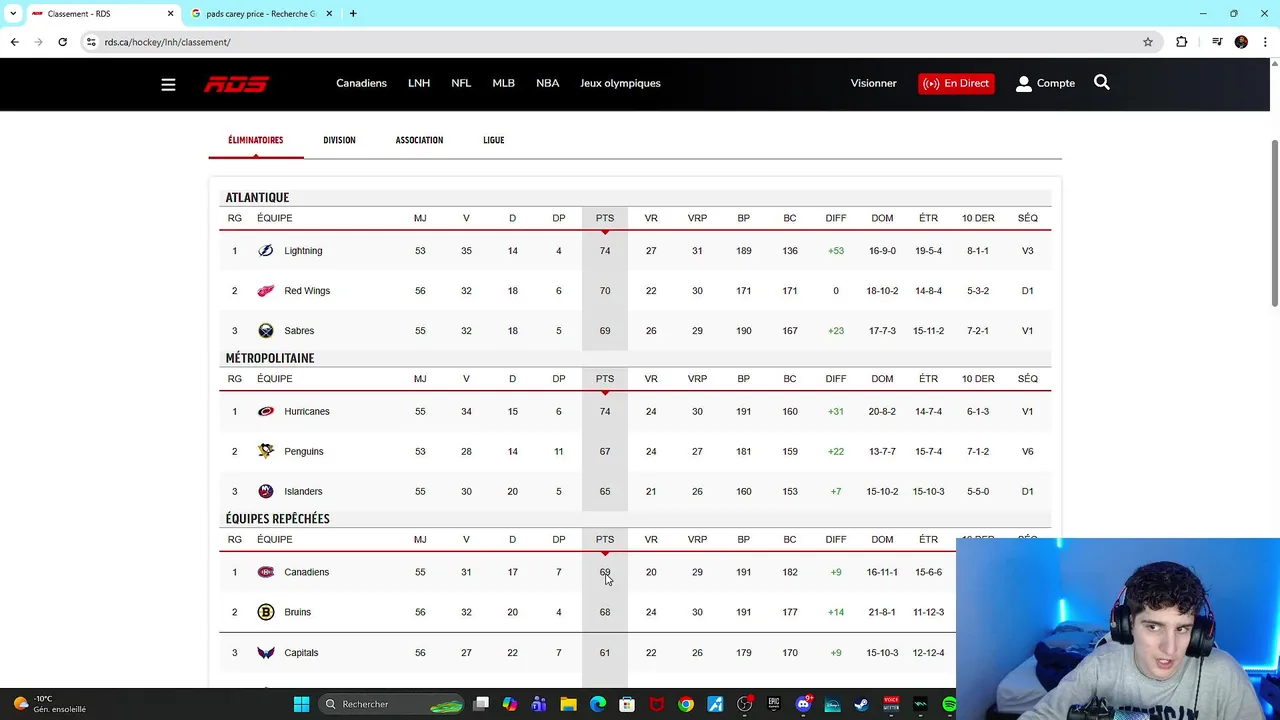Open the browser extensions puzzle icon
Image resolution: width=1280 pixels, height=720 pixels.
[1182, 42]
